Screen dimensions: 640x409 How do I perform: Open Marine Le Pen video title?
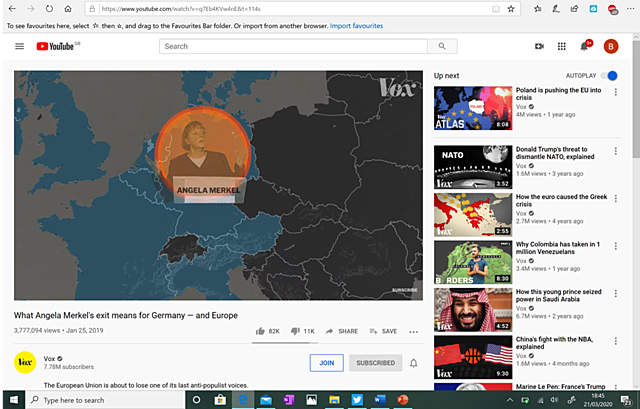(x=560, y=386)
